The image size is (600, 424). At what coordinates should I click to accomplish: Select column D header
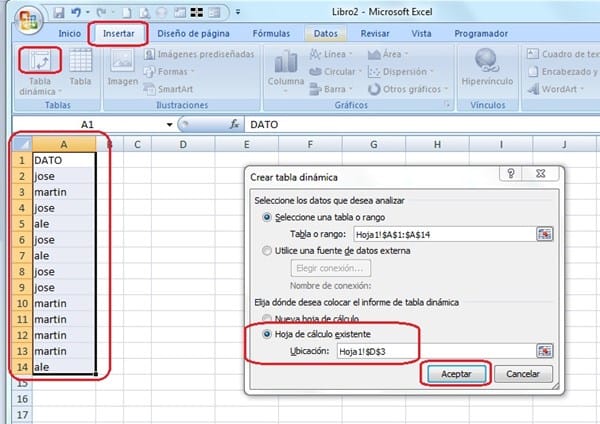(183, 144)
